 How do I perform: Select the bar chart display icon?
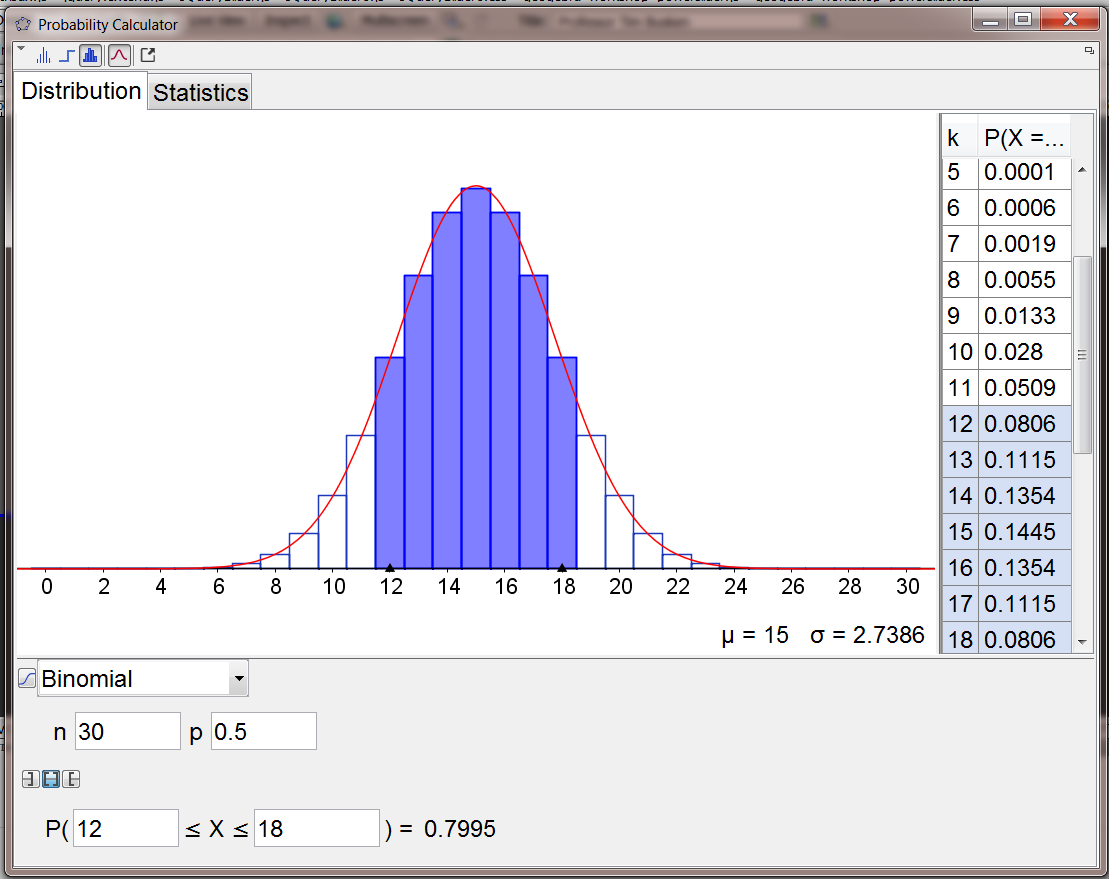pyautogui.click(x=91, y=56)
